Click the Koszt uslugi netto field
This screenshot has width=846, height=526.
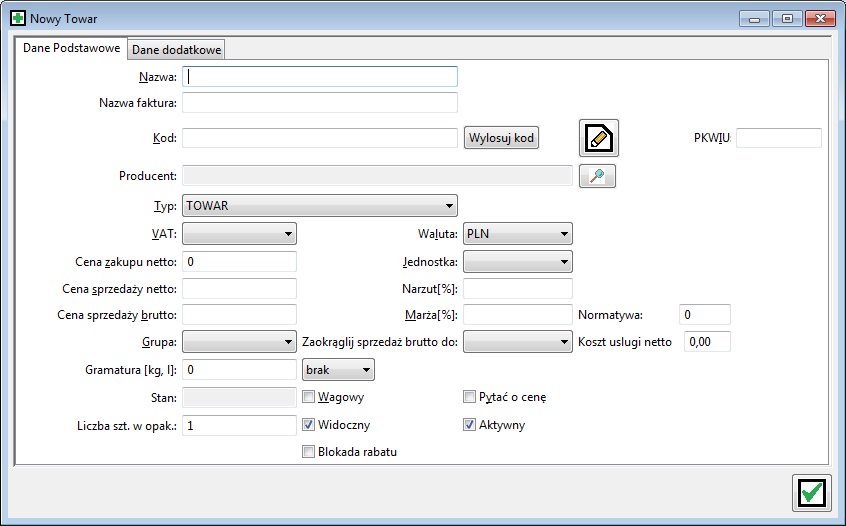tap(707, 341)
